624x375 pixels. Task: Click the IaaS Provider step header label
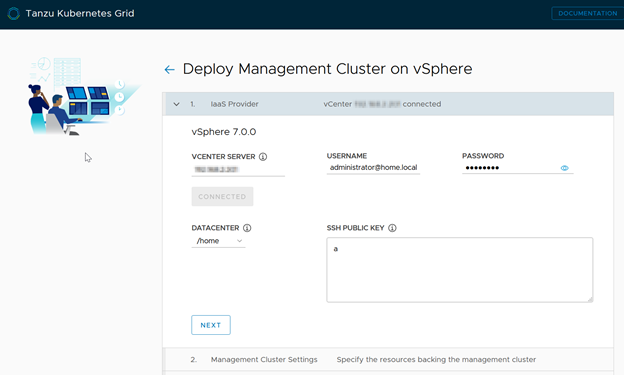[234, 104]
